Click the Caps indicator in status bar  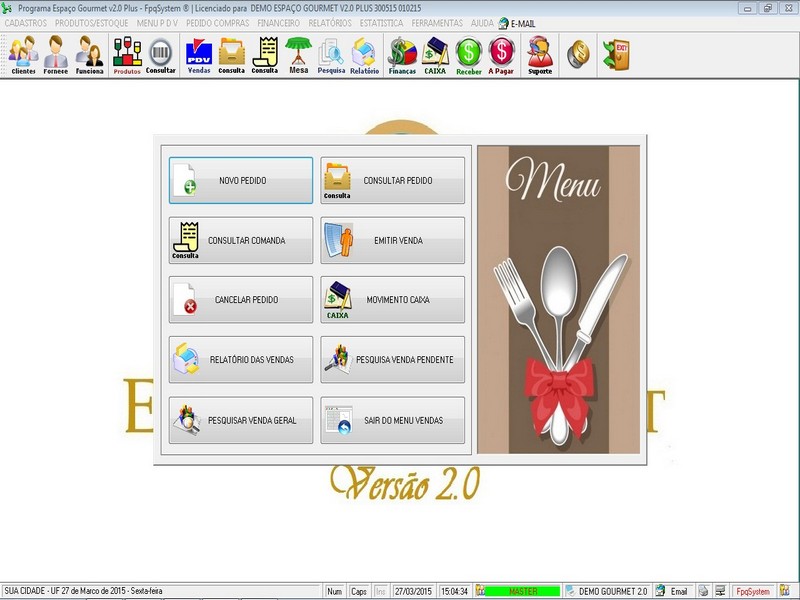click(359, 591)
